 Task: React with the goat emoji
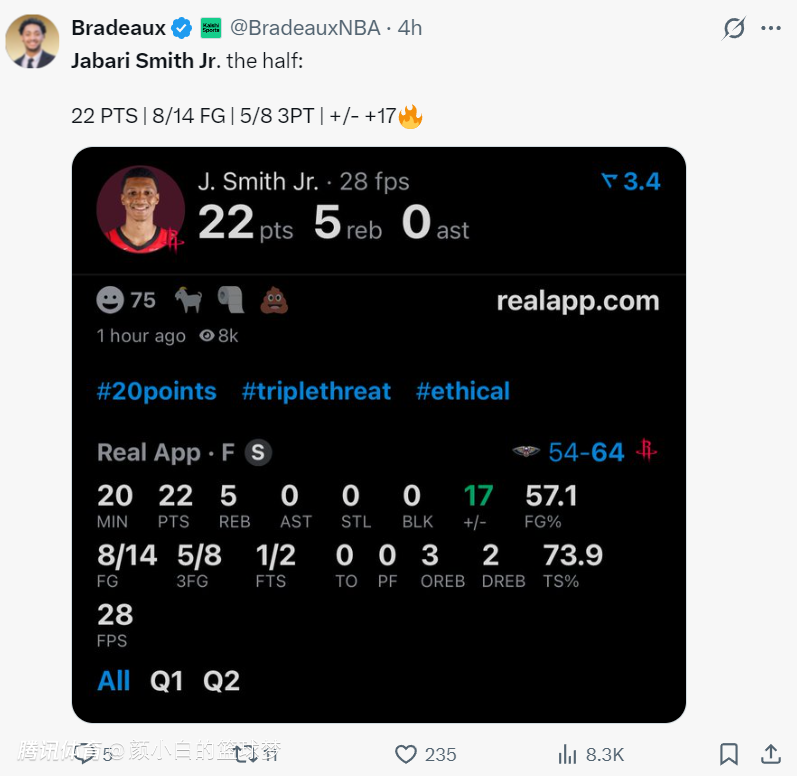coord(188,299)
